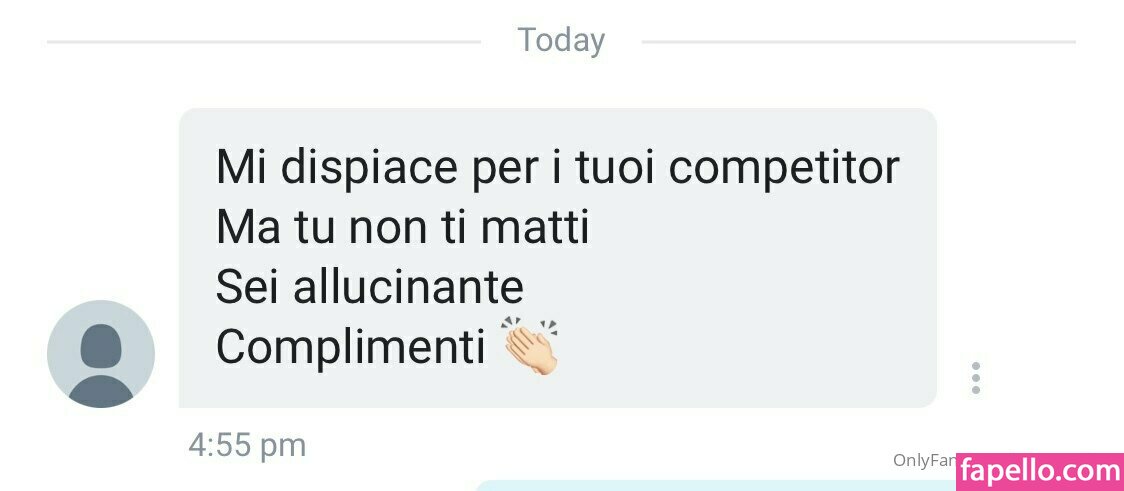Open the sender's default profile avatar

pyautogui.click(x=100, y=353)
